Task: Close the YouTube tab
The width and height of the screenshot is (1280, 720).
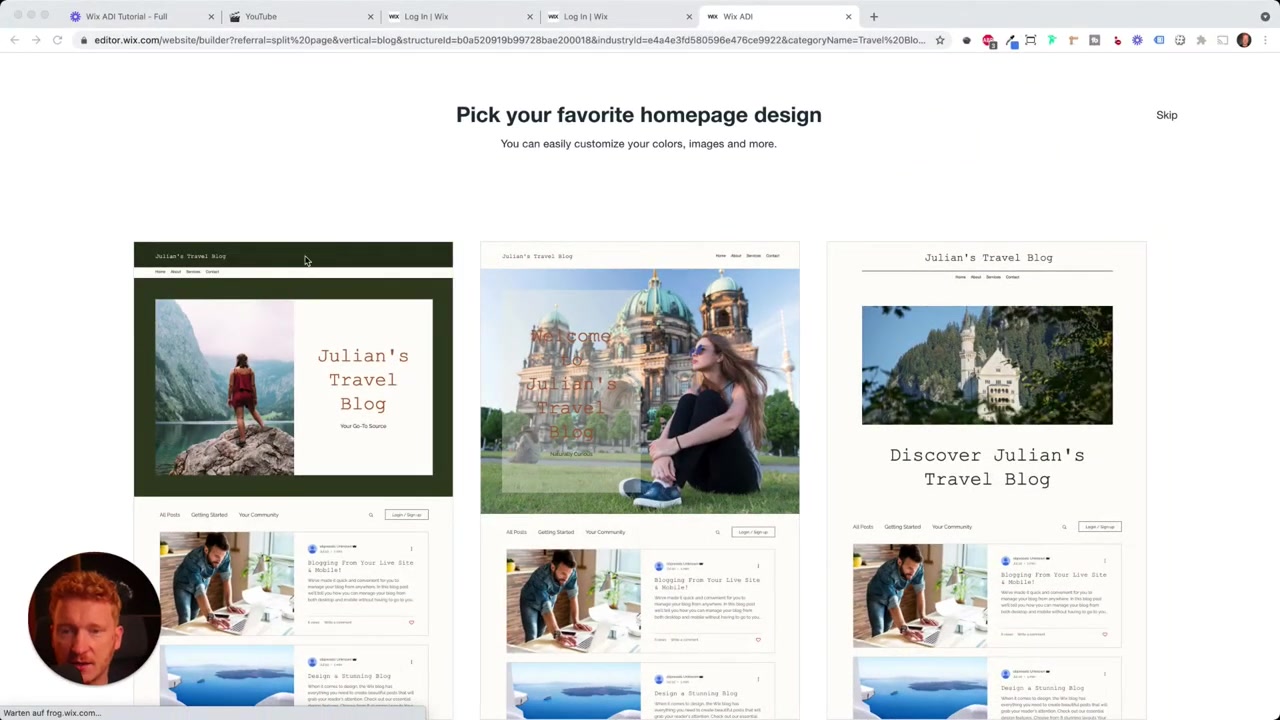Action: [x=370, y=17]
